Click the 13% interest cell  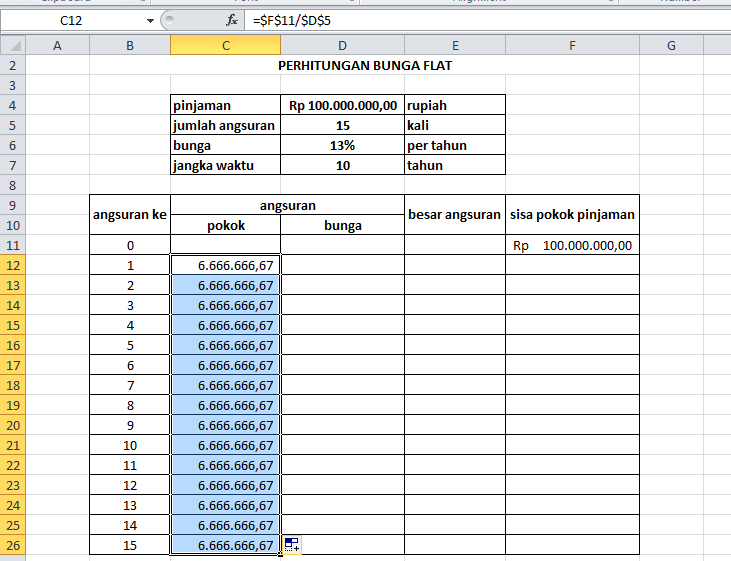pos(342,145)
